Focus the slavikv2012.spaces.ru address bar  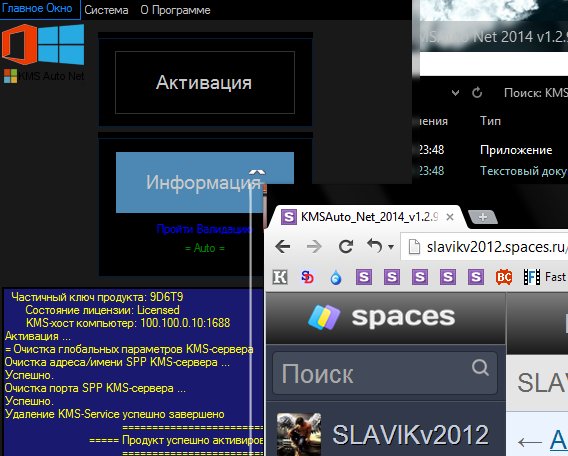pyautogui.click(x=485, y=247)
